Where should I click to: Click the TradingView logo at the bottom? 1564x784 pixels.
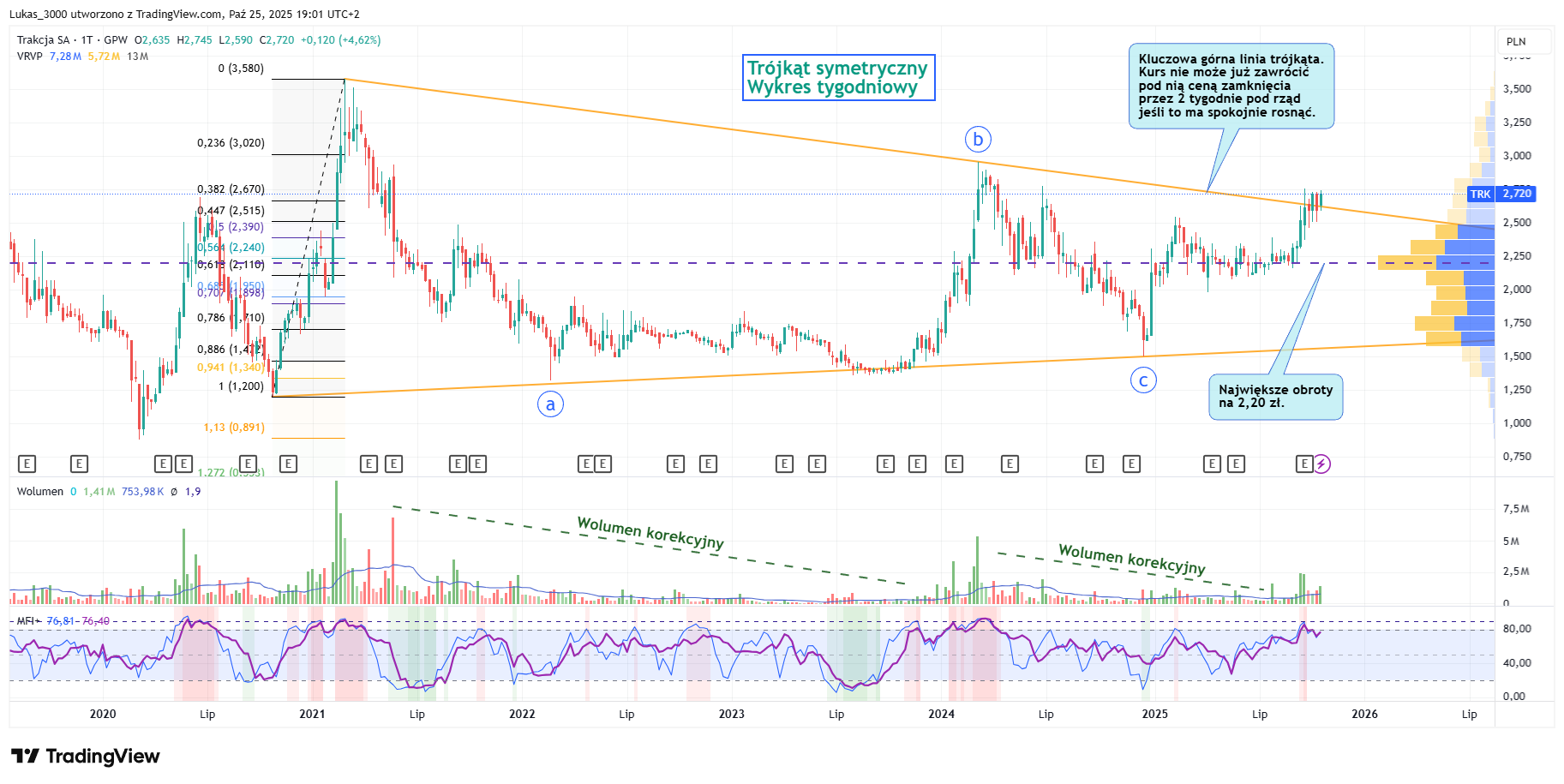(86, 756)
